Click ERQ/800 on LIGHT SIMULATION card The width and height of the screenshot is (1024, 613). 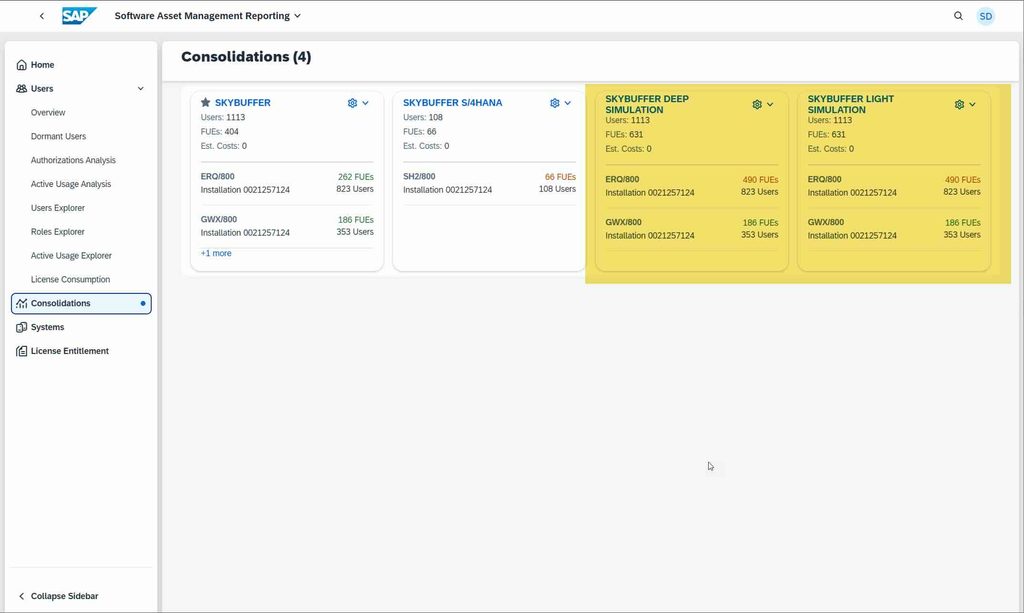click(824, 179)
